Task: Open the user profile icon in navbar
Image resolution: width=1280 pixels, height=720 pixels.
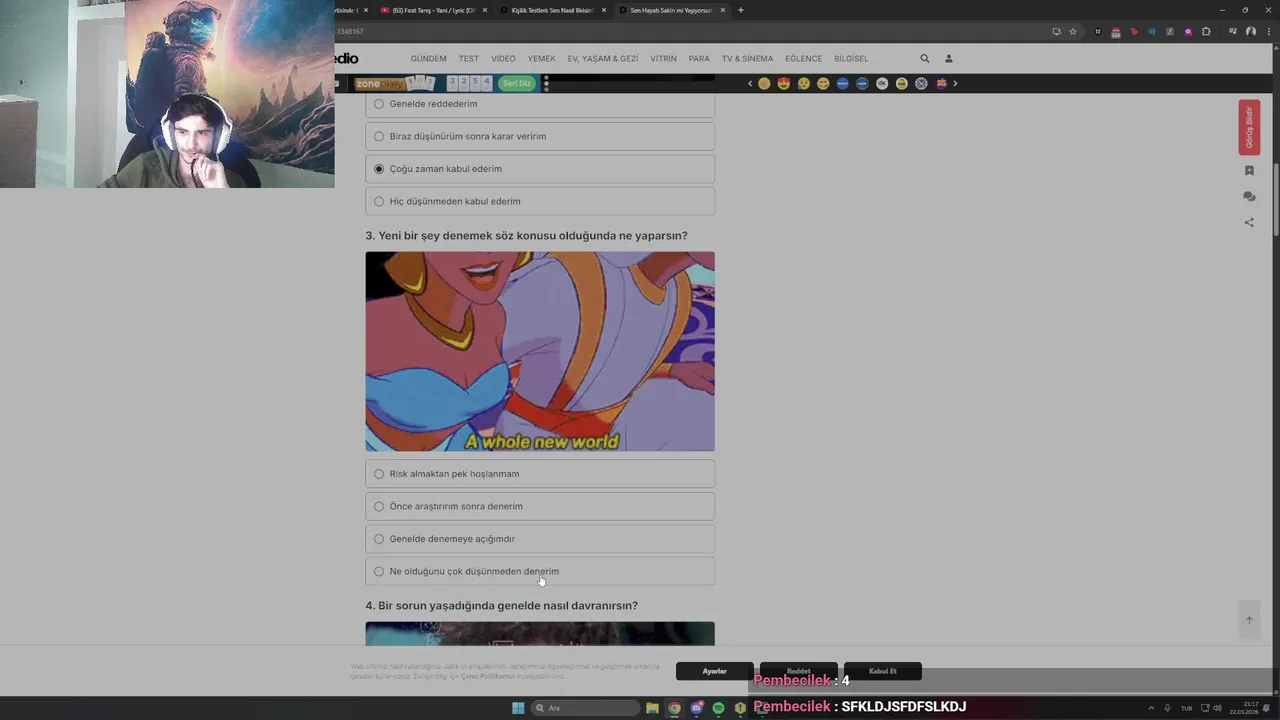Action: 949,59
